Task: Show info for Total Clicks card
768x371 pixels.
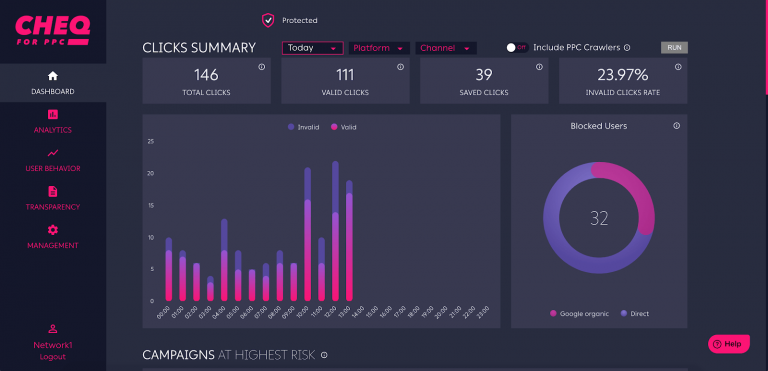Action: (262, 67)
